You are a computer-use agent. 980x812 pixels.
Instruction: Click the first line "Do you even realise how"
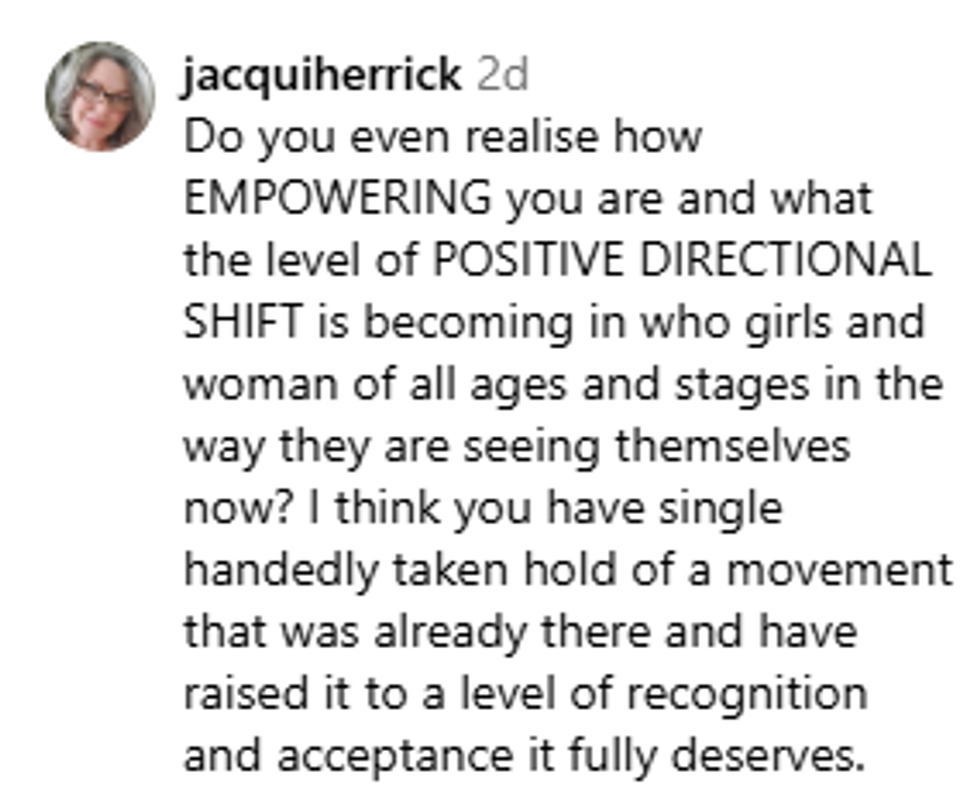(x=442, y=136)
